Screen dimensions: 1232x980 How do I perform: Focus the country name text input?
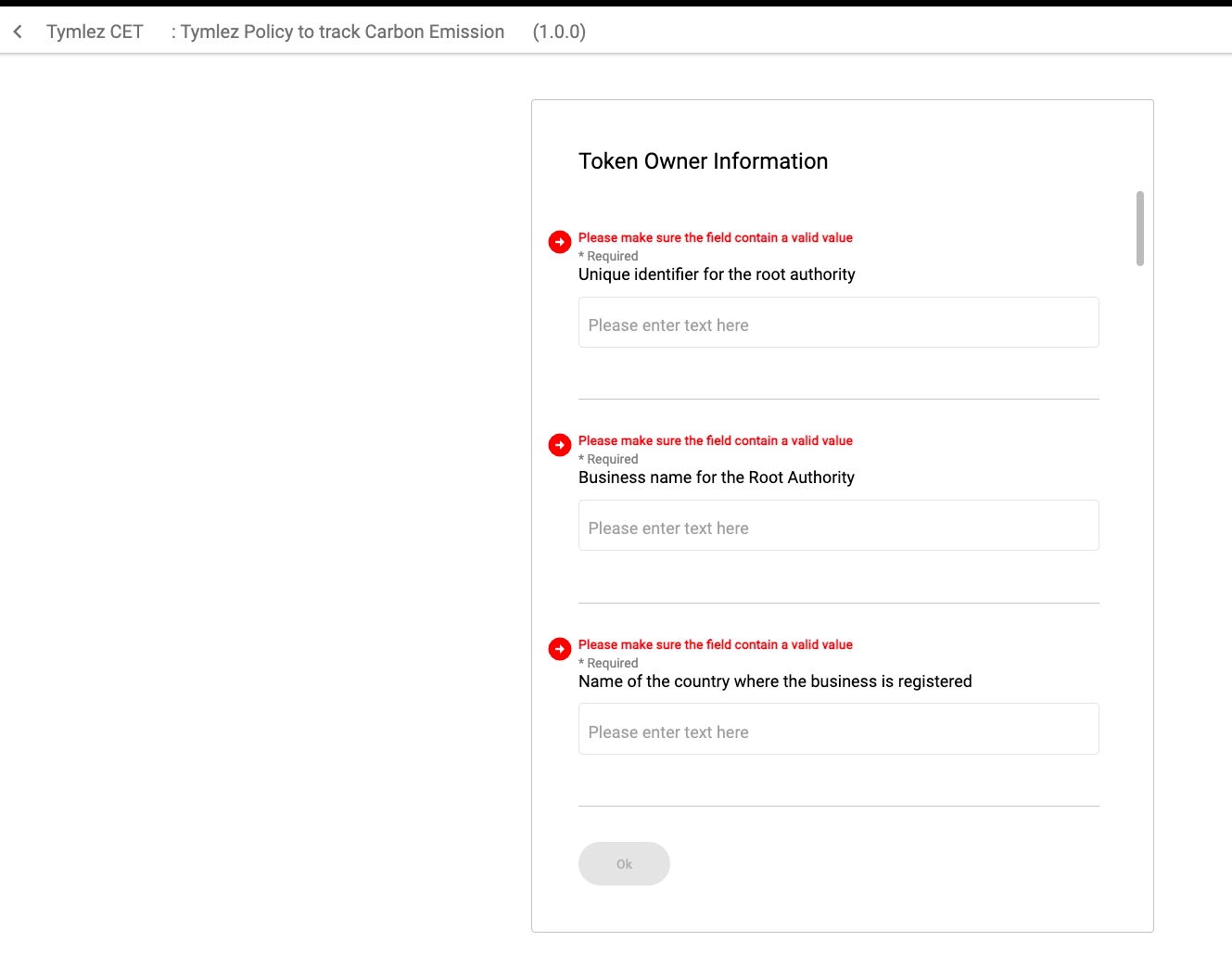[x=838, y=730]
